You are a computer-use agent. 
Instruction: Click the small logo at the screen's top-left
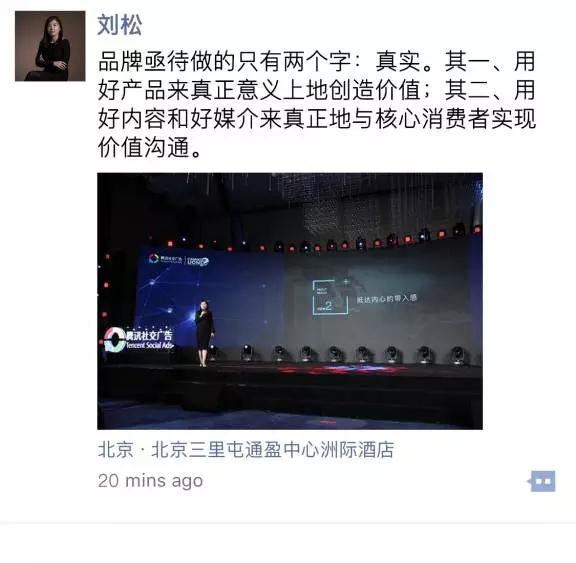179,260
